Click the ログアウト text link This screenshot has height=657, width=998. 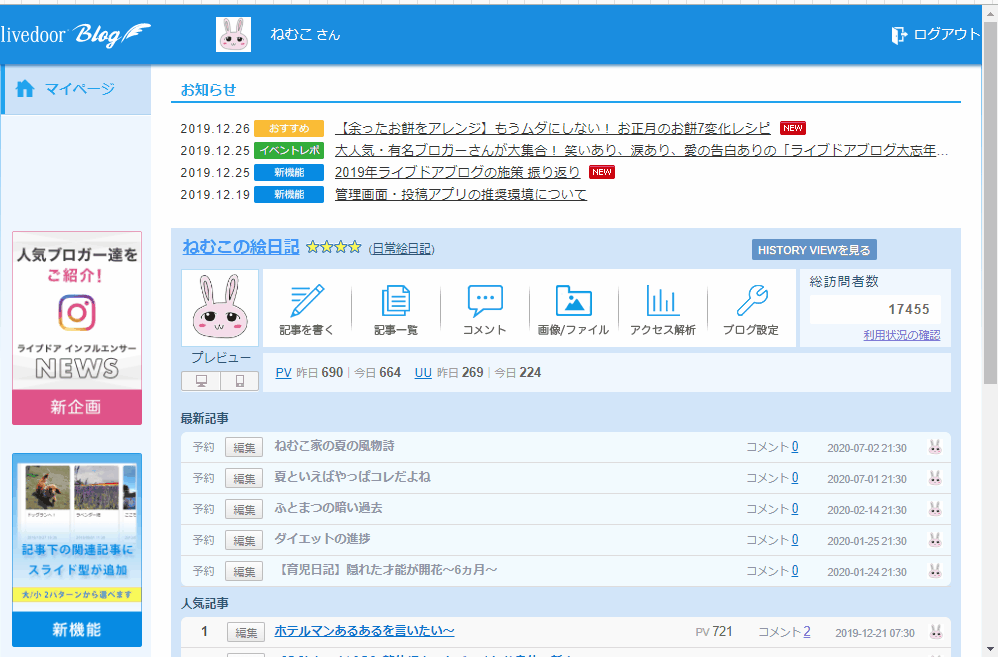click(x=947, y=34)
